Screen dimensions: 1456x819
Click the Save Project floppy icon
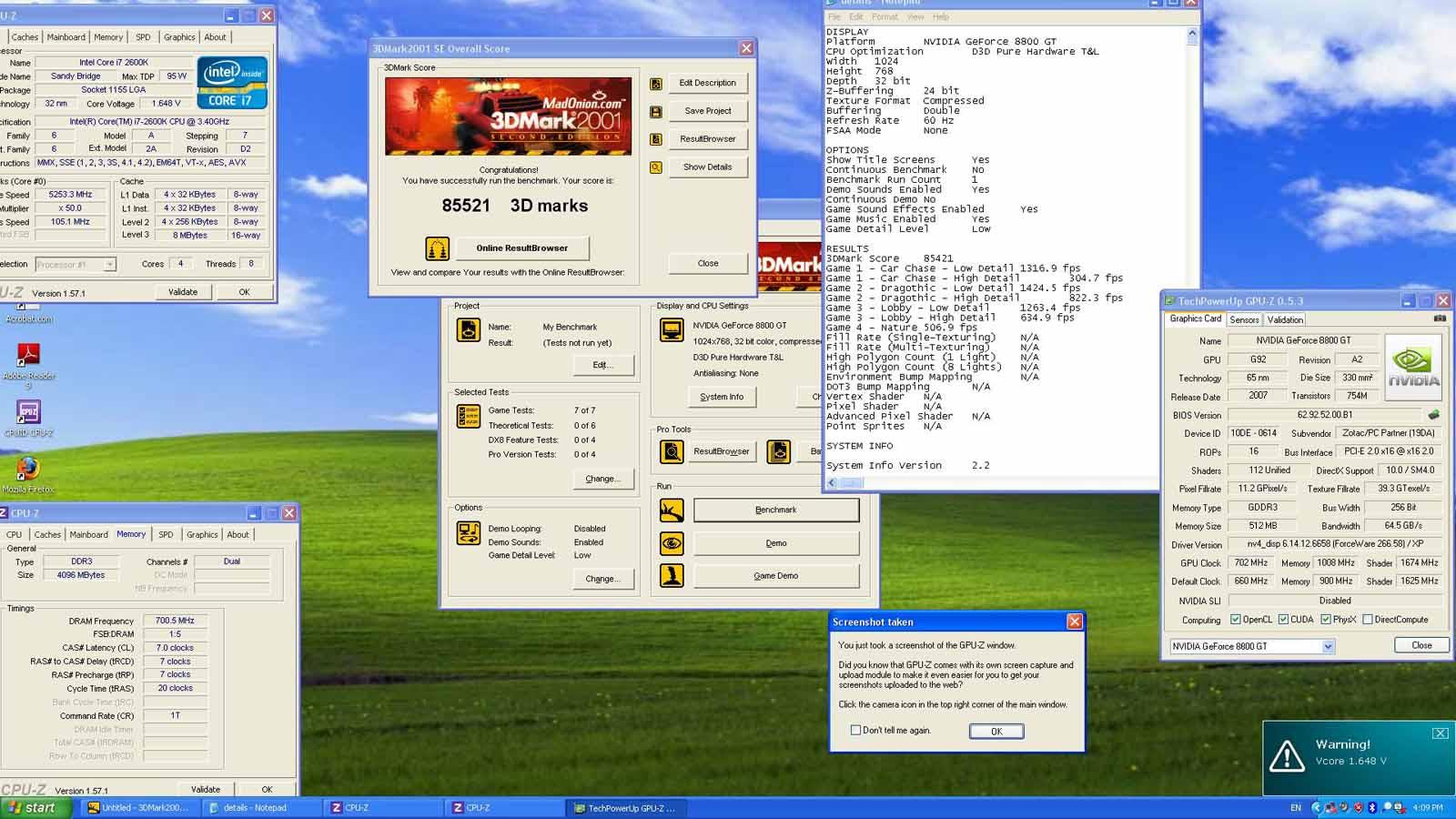pos(656,112)
